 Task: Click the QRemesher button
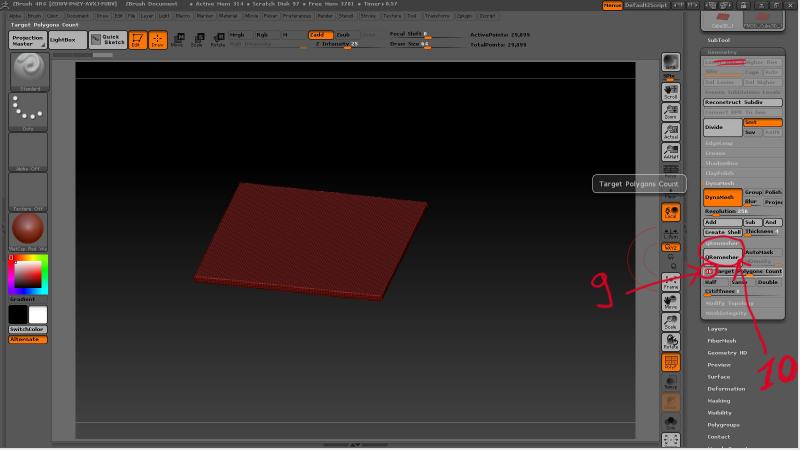pos(722,257)
